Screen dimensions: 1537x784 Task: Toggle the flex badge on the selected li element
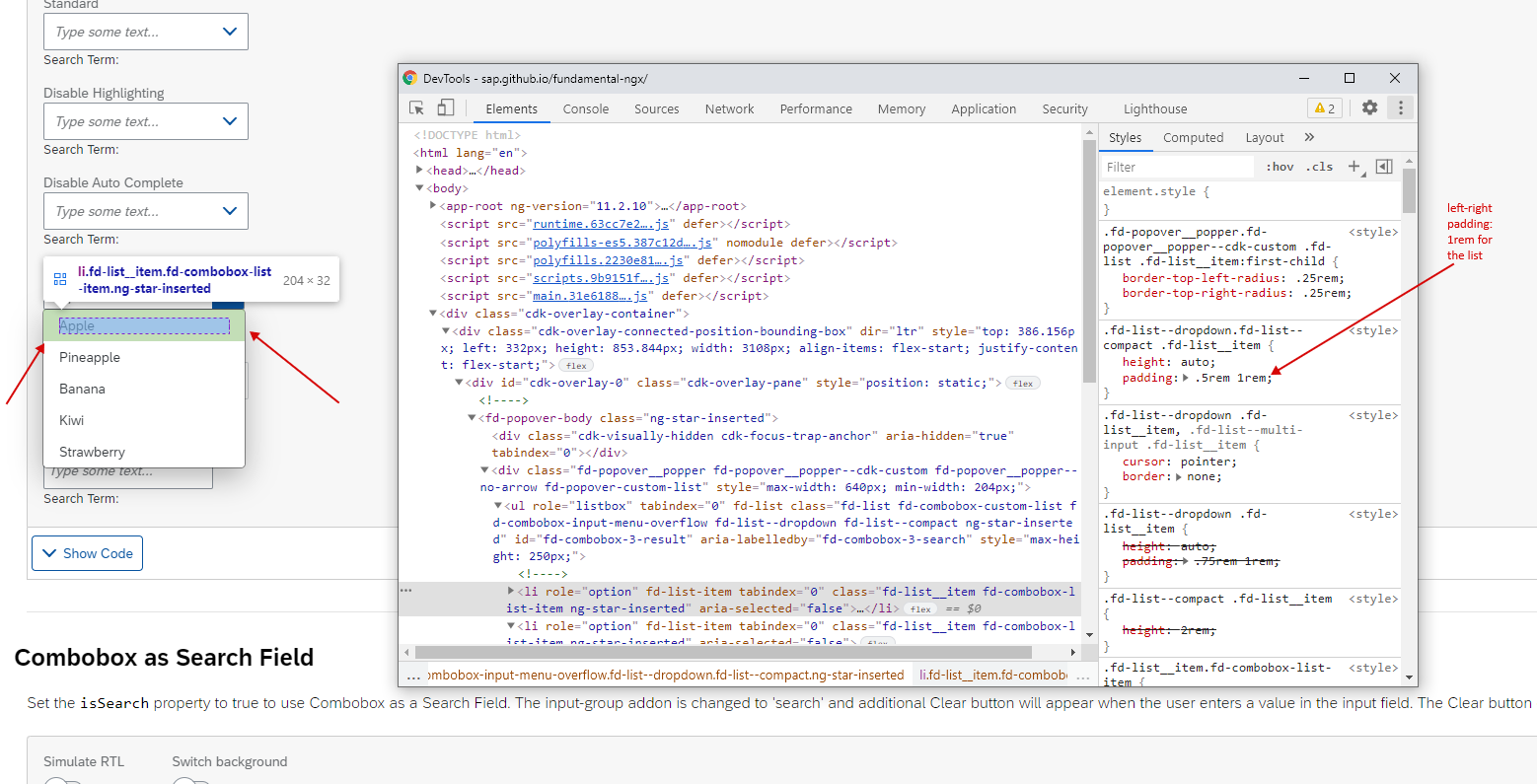tap(920, 609)
